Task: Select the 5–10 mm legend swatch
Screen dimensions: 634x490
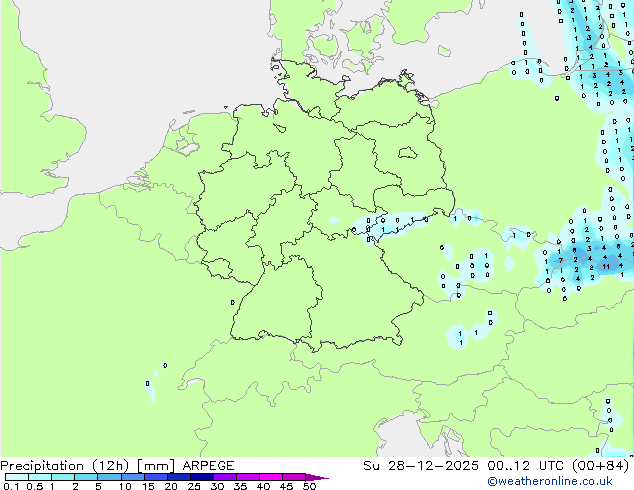Action: [x=110, y=477]
